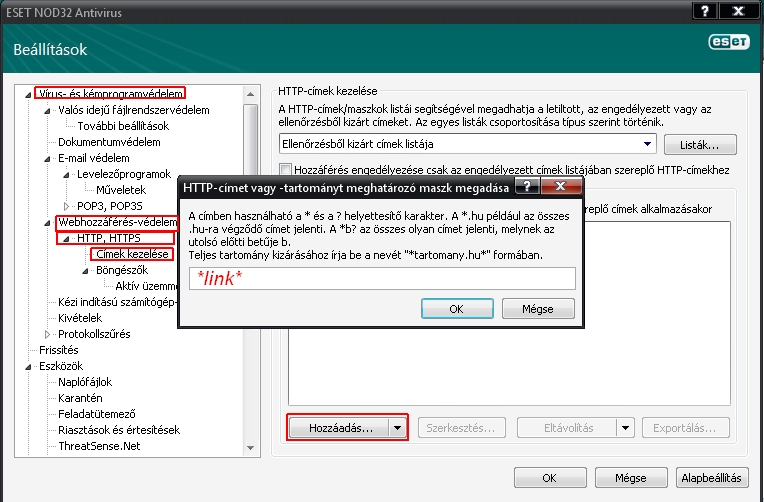Select ThreatSense.Net tree item
Viewport: 764px width, 502px height.
coord(99,446)
